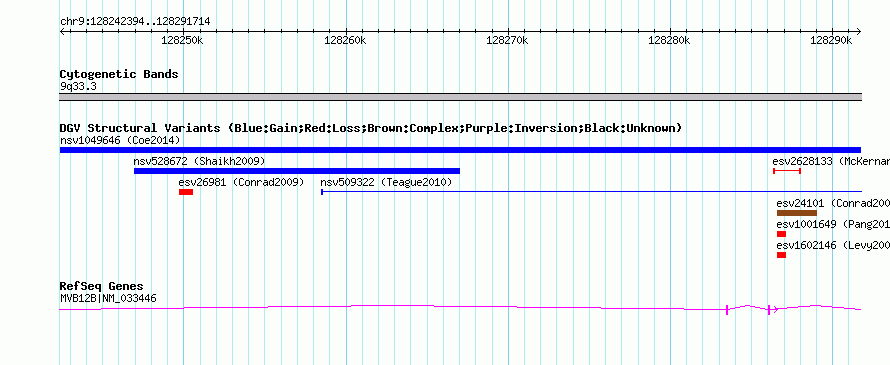Open the nsv528672 (Shaikh2009) label
Screen dimensions: 890x365
pyautogui.click(x=199, y=161)
